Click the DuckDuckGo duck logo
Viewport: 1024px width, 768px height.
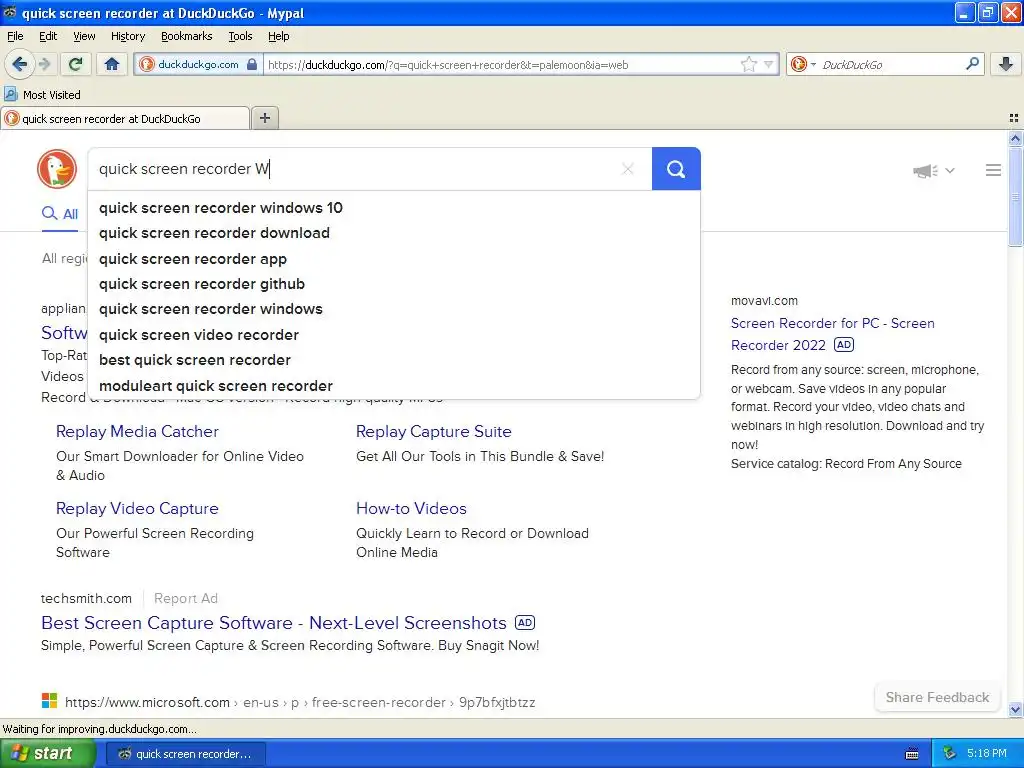pyautogui.click(x=57, y=169)
